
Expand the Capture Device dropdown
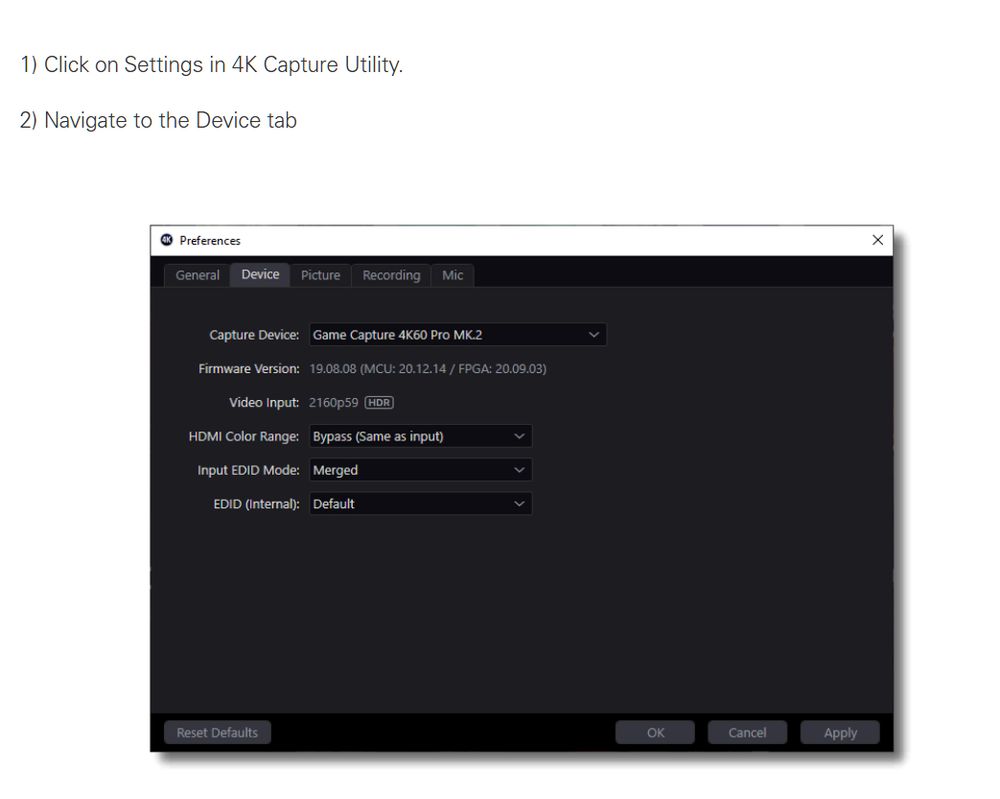tap(457, 335)
